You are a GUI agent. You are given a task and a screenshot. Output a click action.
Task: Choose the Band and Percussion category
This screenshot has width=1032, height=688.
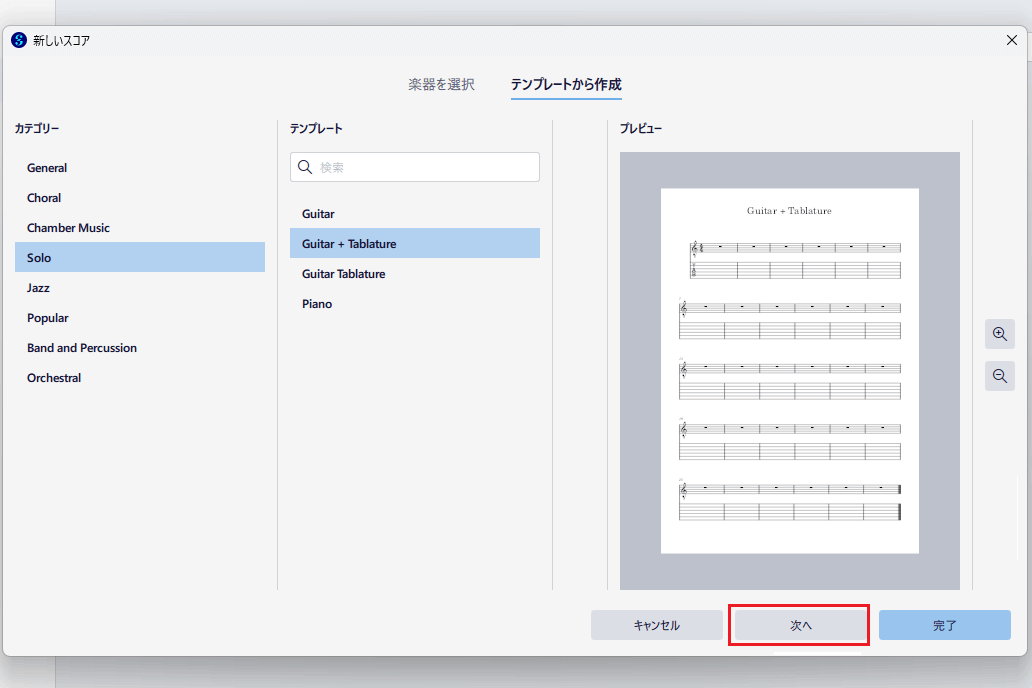click(x=82, y=348)
